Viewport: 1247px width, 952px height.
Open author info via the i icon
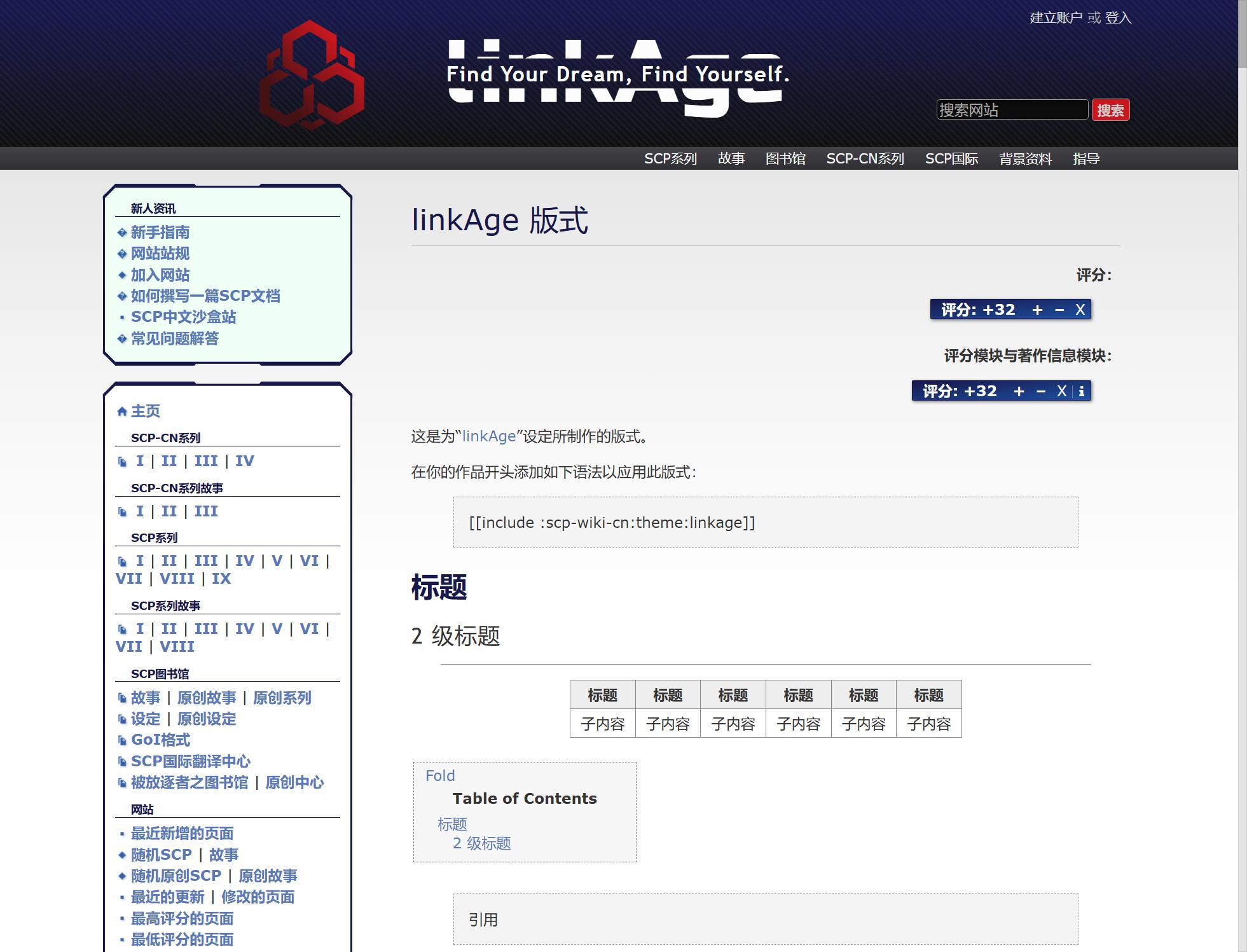tap(1082, 391)
